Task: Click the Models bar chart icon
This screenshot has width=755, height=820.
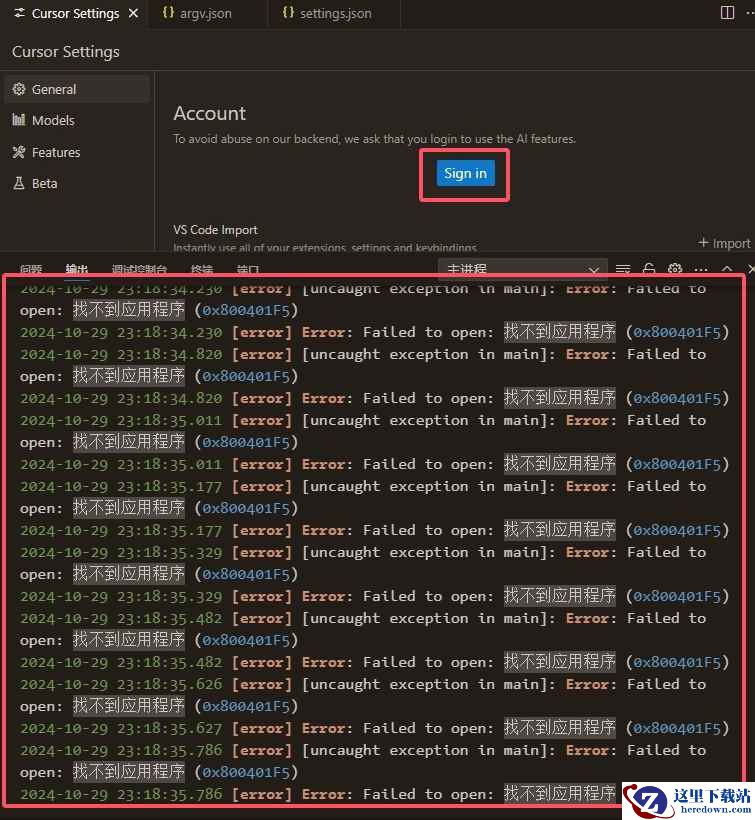Action: pos(19,120)
